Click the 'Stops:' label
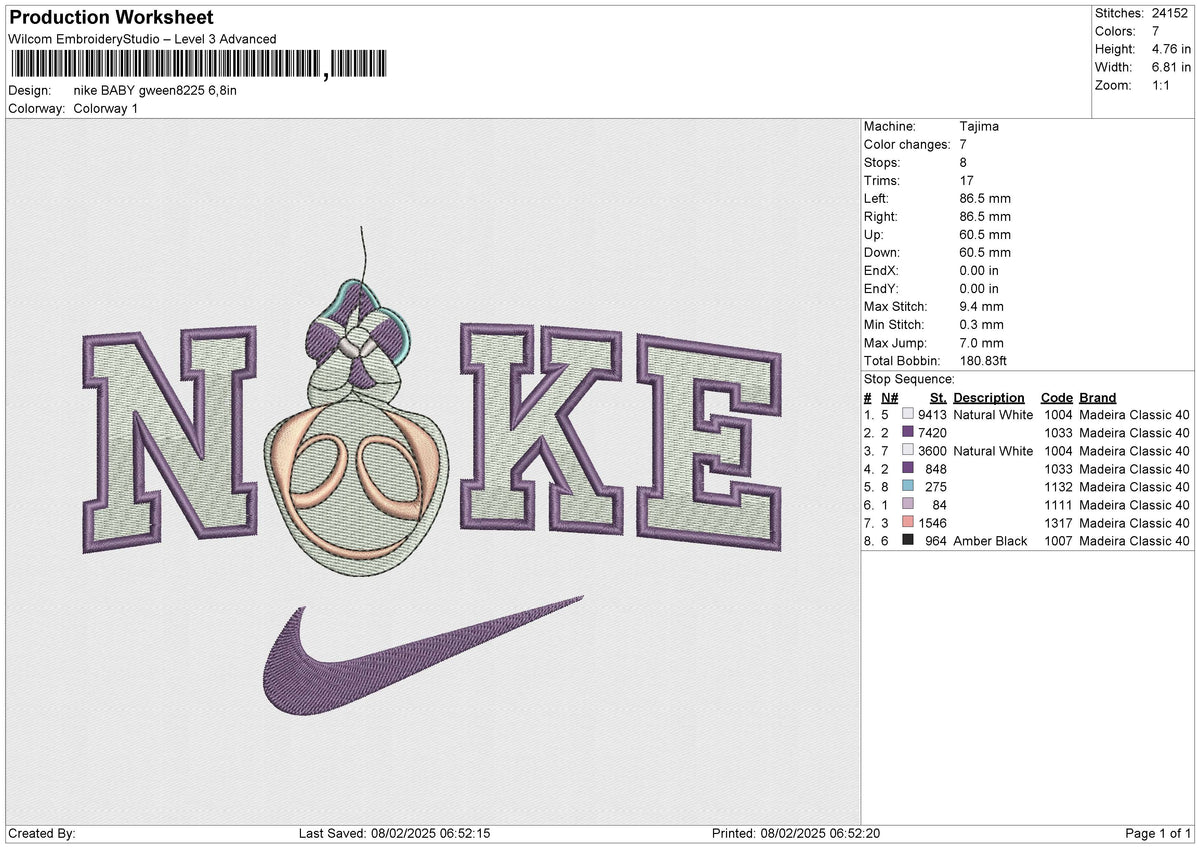This screenshot has height=848, width=1200. coord(882,162)
